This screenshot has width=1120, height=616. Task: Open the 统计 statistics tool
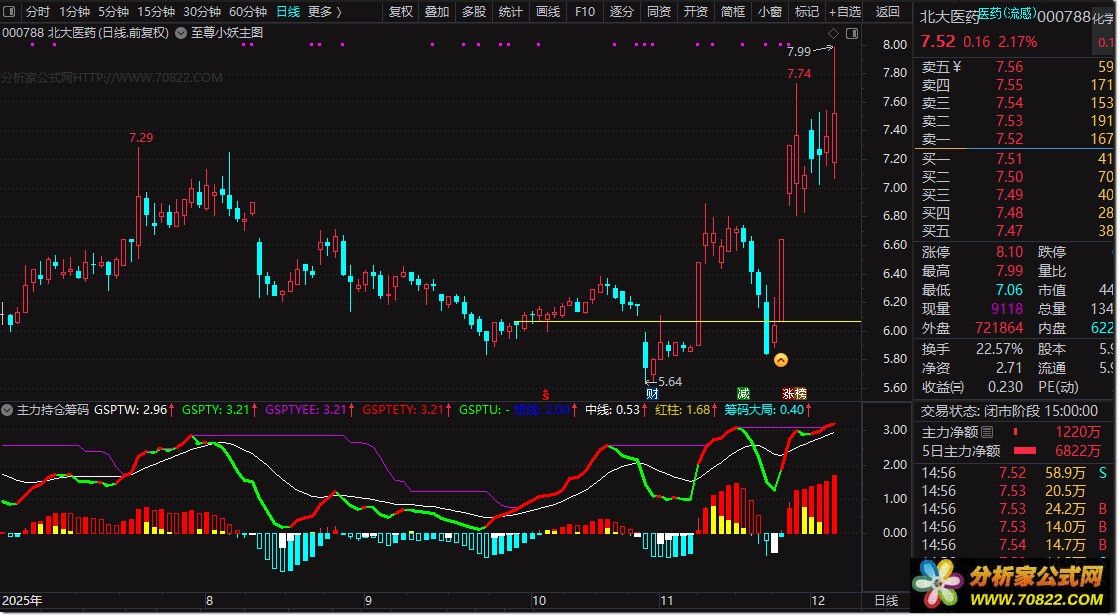pyautogui.click(x=510, y=11)
